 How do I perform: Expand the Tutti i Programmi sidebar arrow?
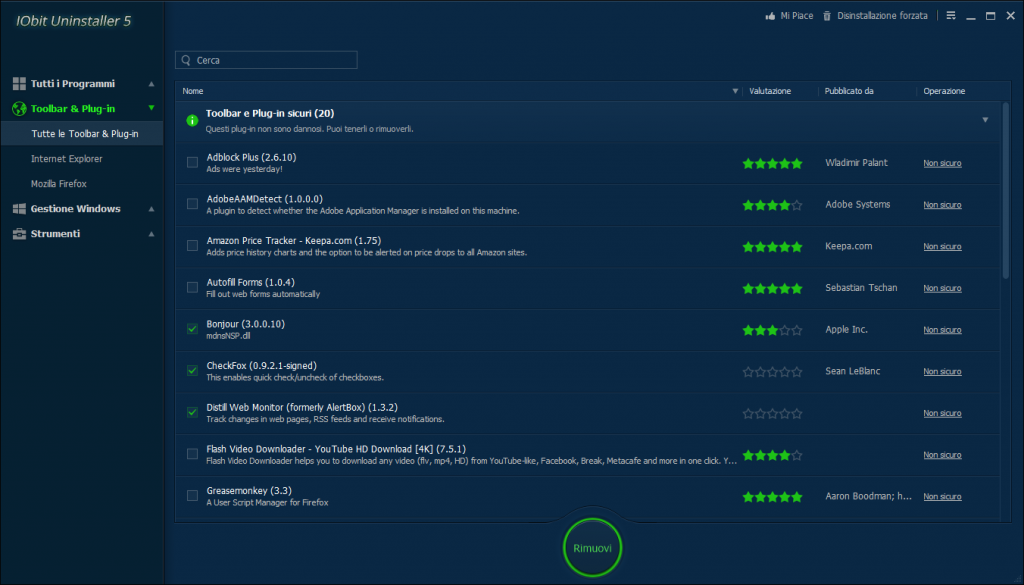click(x=151, y=84)
